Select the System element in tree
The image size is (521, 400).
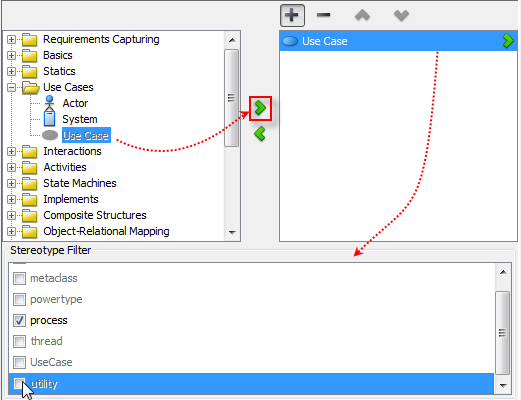(80, 119)
